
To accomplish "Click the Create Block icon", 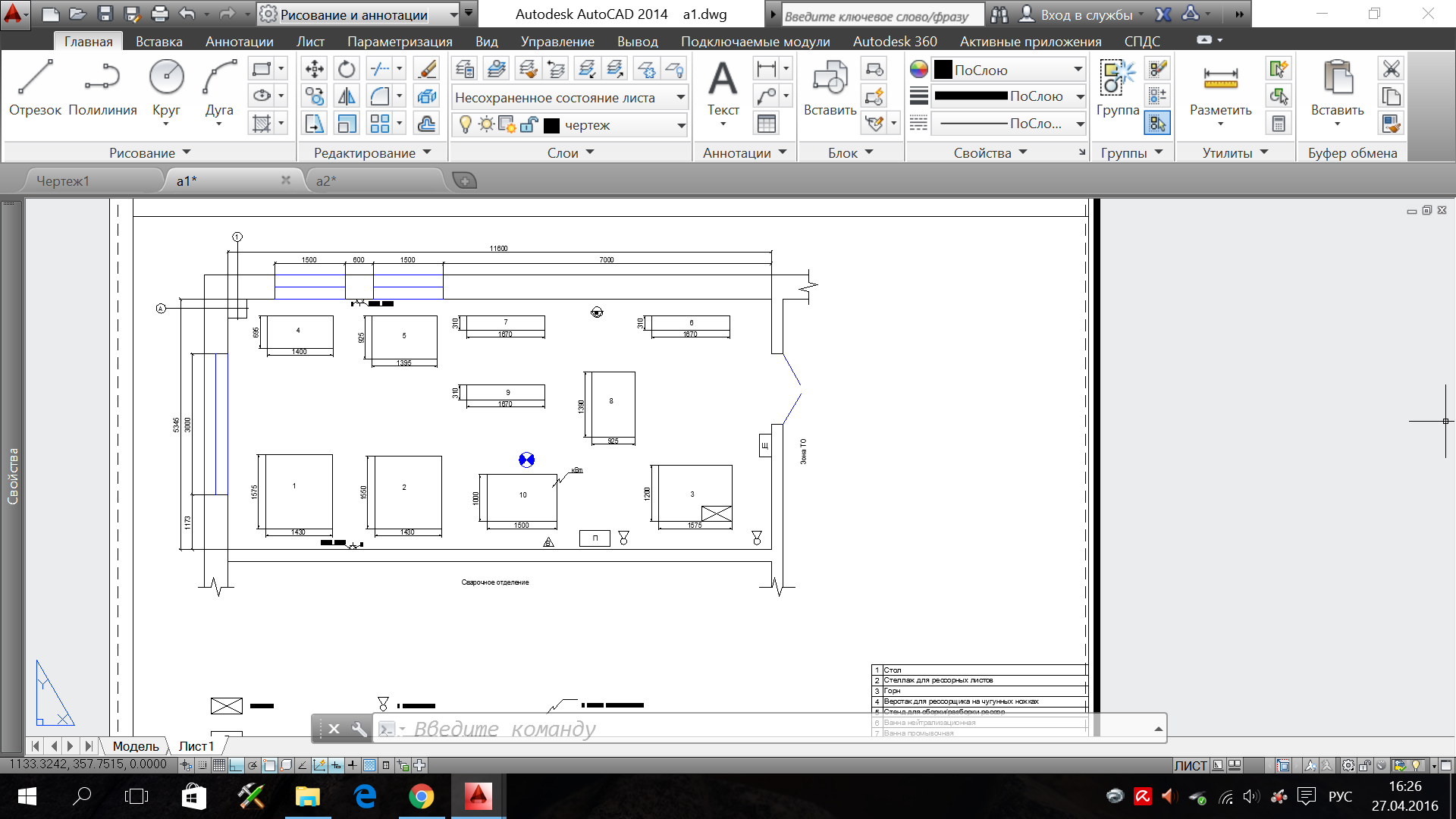I will [874, 69].
